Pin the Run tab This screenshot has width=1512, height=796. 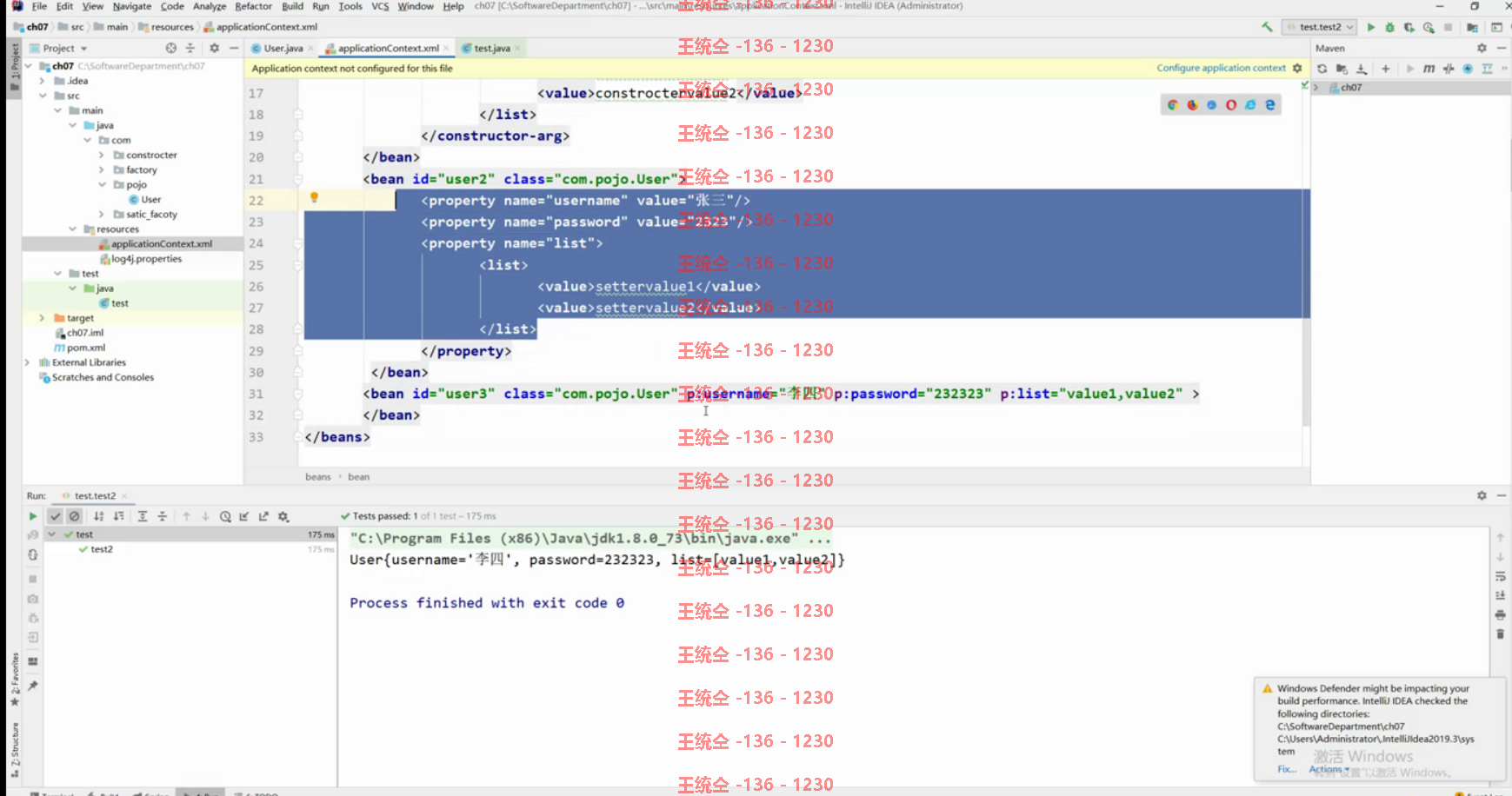[x=33, y=686]
